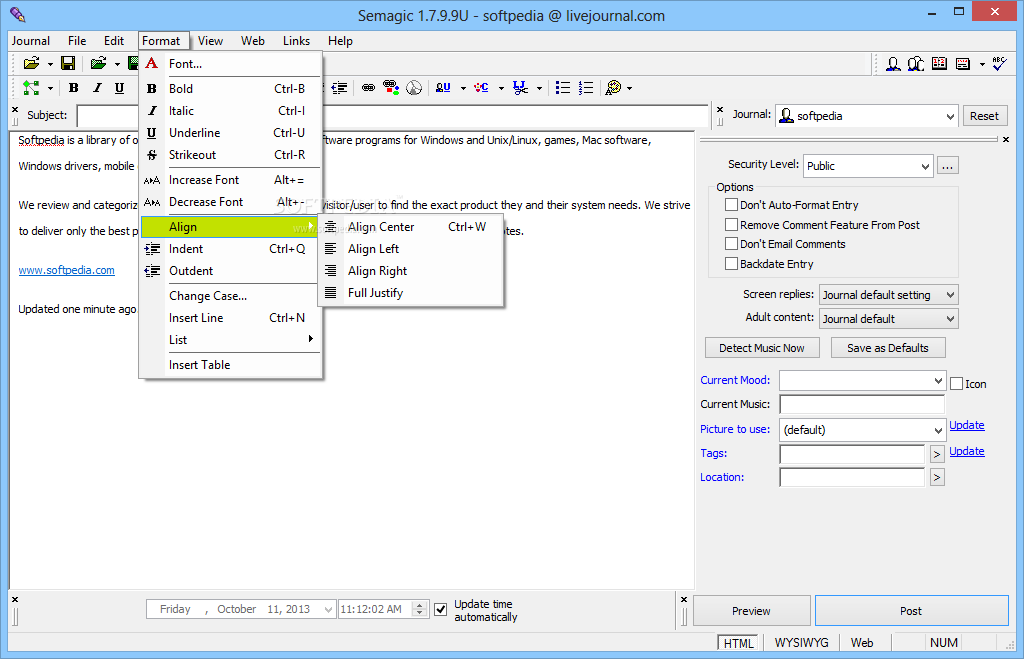Click the Post button
The height and width of the screenshot is (659, 1024).
click(x=911, y=611)
